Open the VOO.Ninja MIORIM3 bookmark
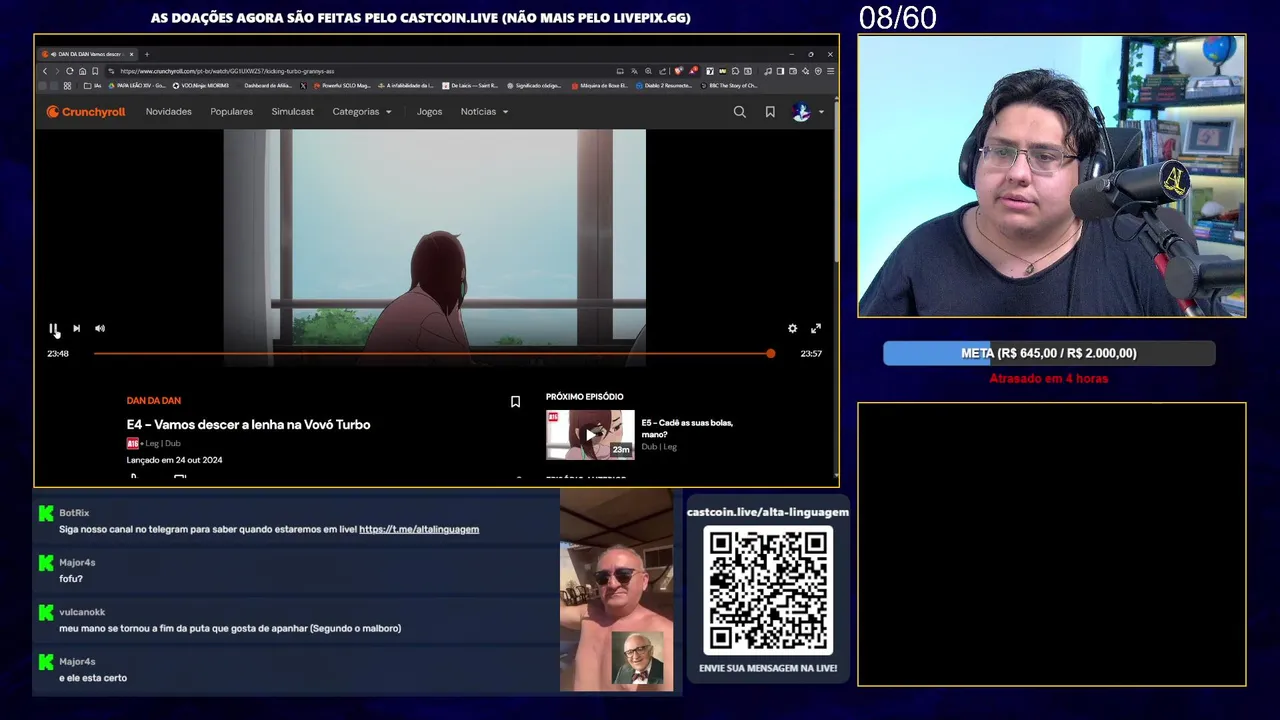Image resolution: width=1280 pixels, height=720 pixels. 201,86
